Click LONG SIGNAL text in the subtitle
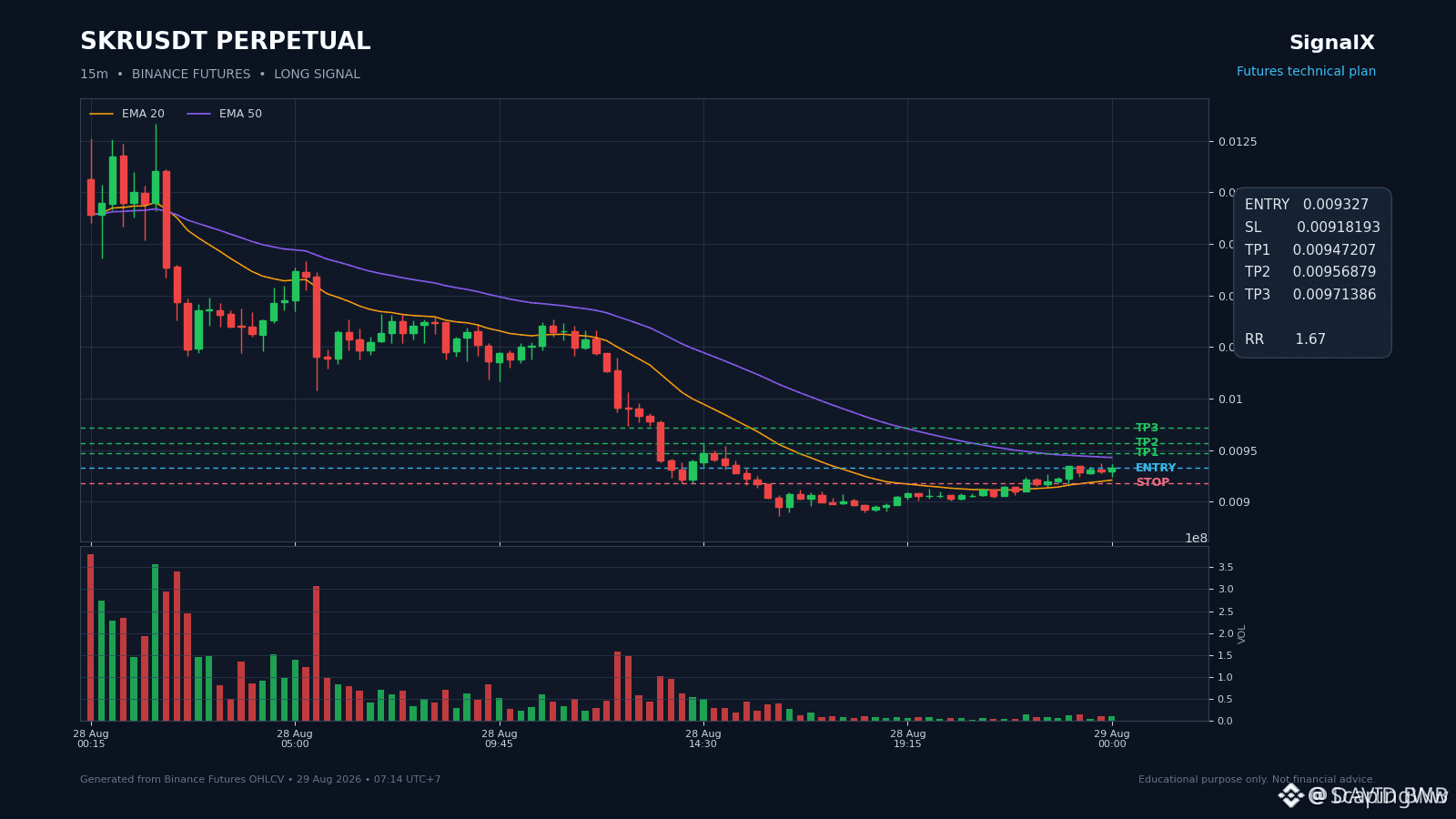This screenshot has width=1456, height=819. (x=317, y=75)
